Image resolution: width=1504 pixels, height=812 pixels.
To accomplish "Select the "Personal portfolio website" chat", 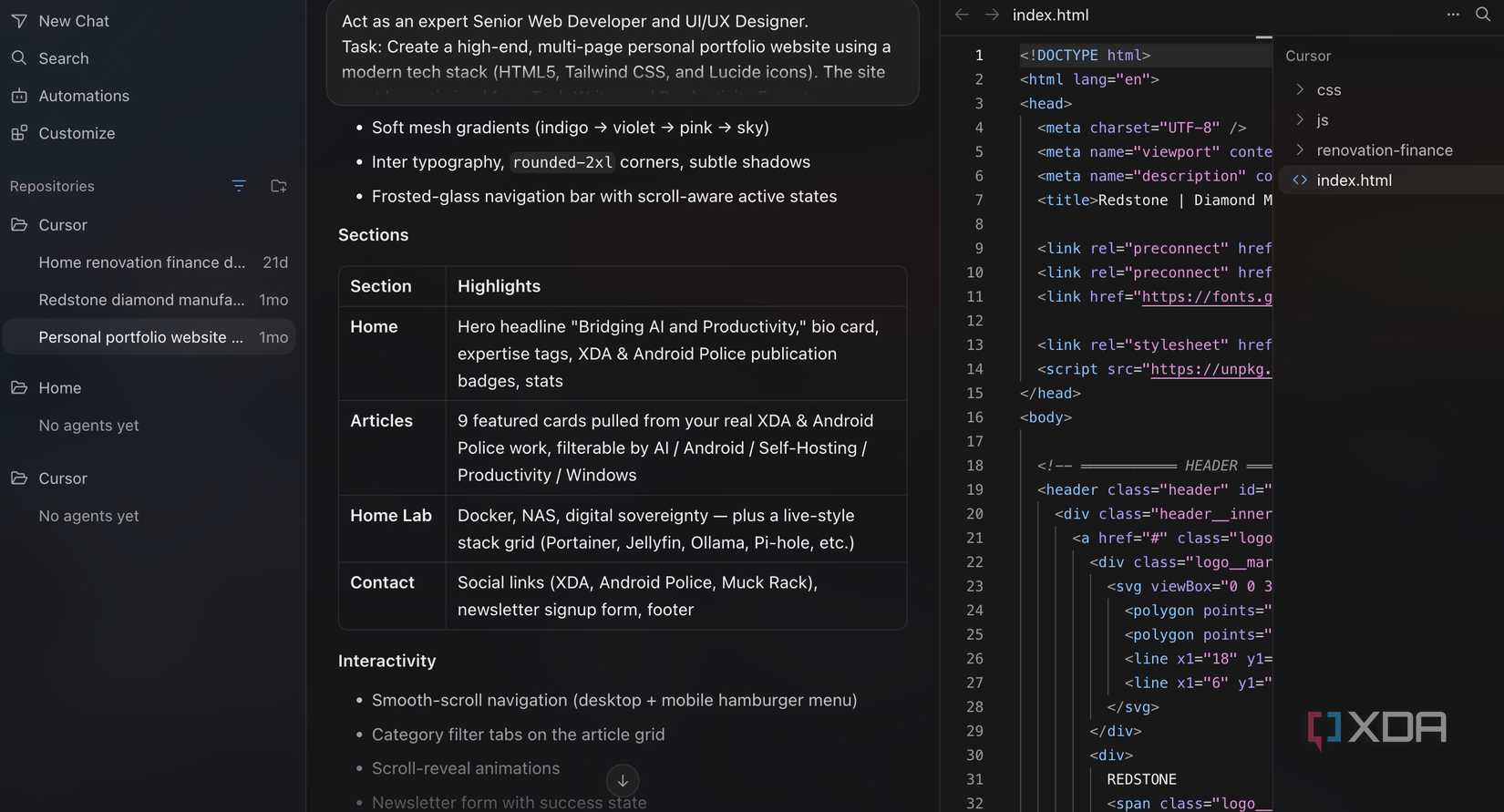I will [x=149, y=337].
